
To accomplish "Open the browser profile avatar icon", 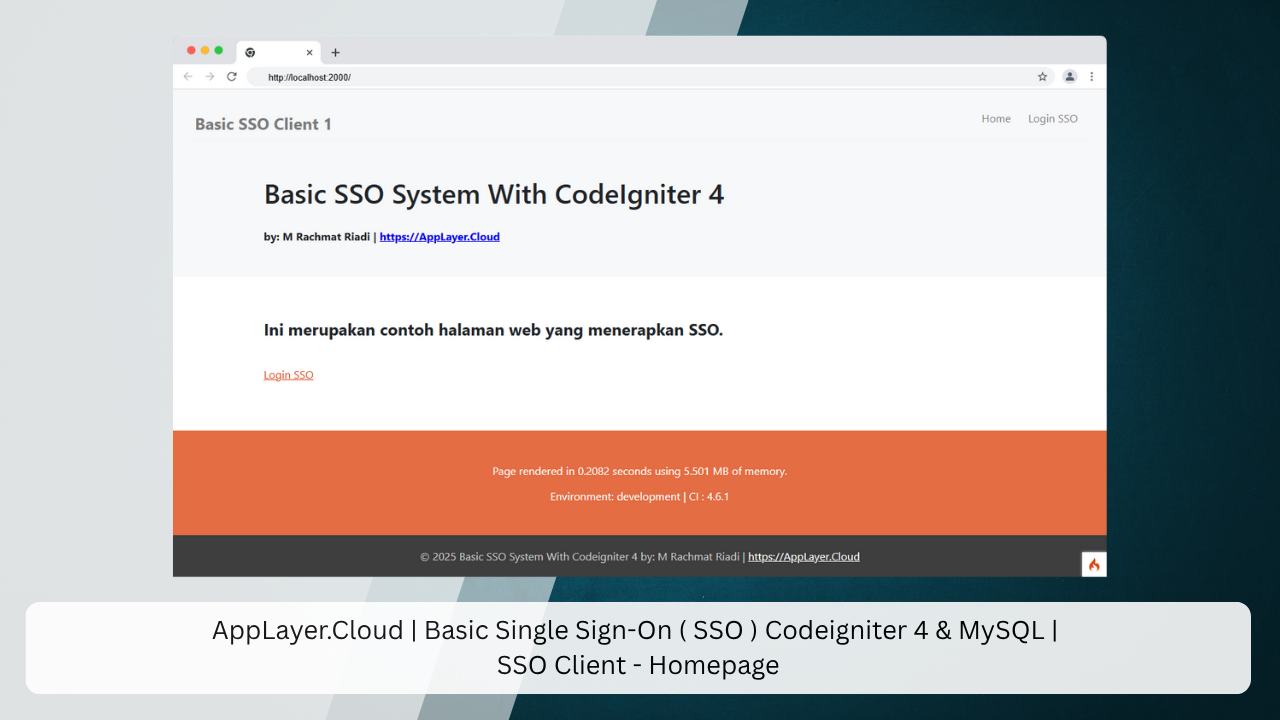I will point(1069,77).
